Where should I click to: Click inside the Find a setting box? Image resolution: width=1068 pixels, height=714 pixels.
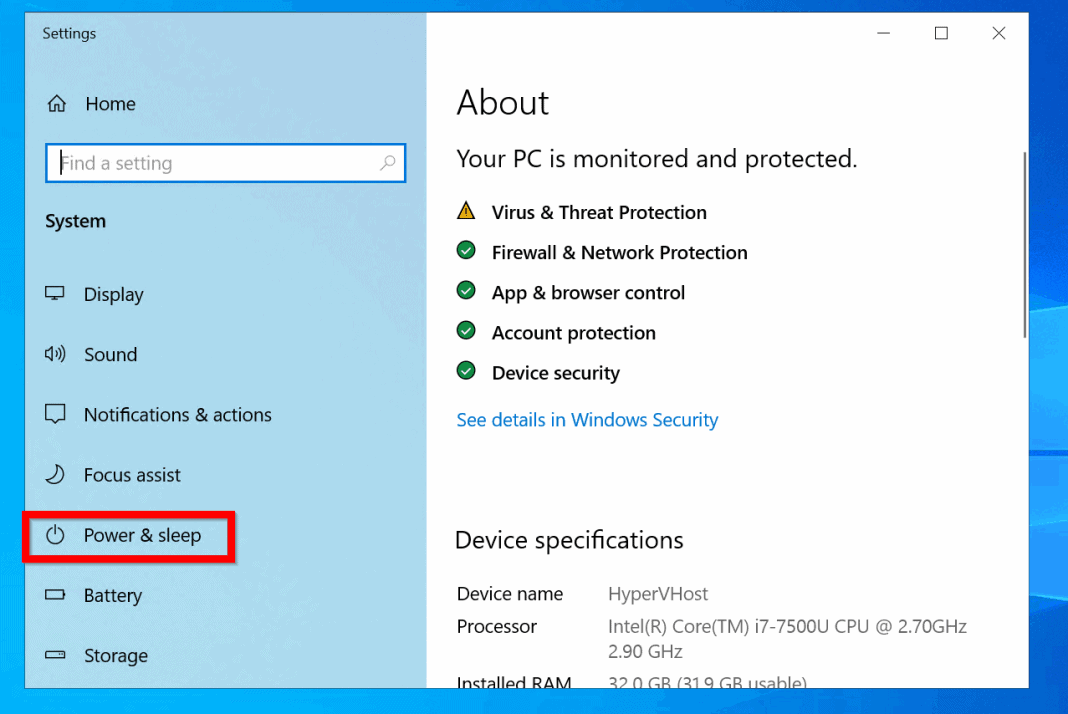(200, 162)
